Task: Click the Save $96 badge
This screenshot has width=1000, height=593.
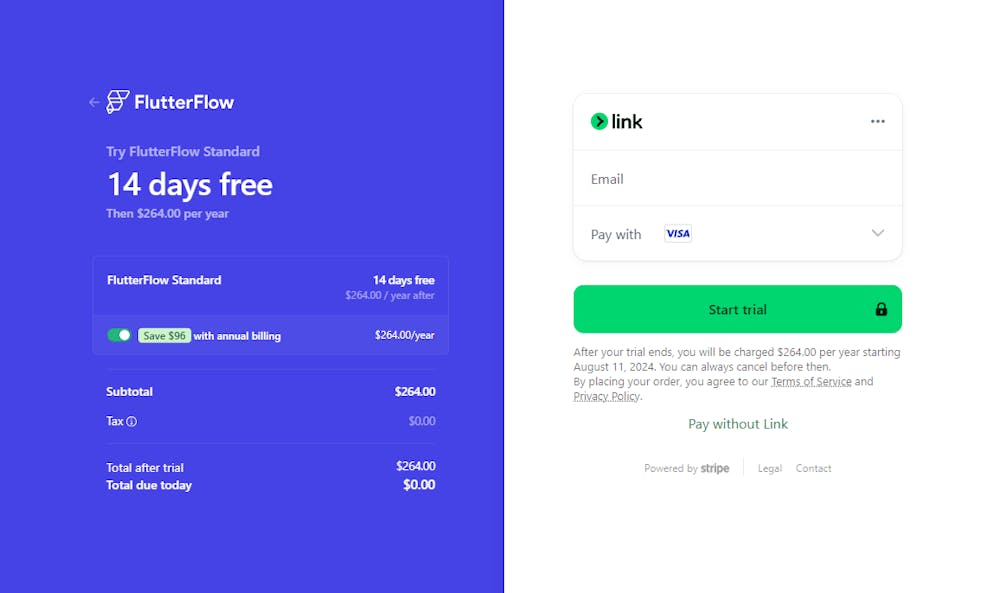Action: [x=164, y=336]
